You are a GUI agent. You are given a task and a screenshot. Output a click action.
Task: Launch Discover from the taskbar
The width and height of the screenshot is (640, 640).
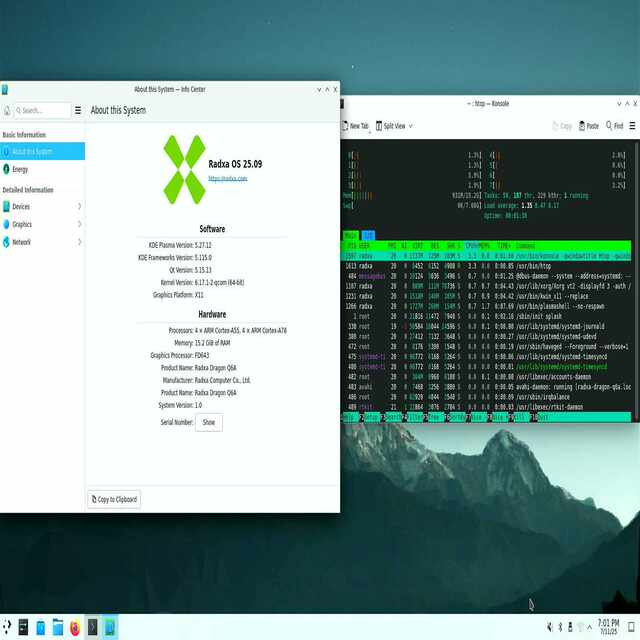point(40,627)
